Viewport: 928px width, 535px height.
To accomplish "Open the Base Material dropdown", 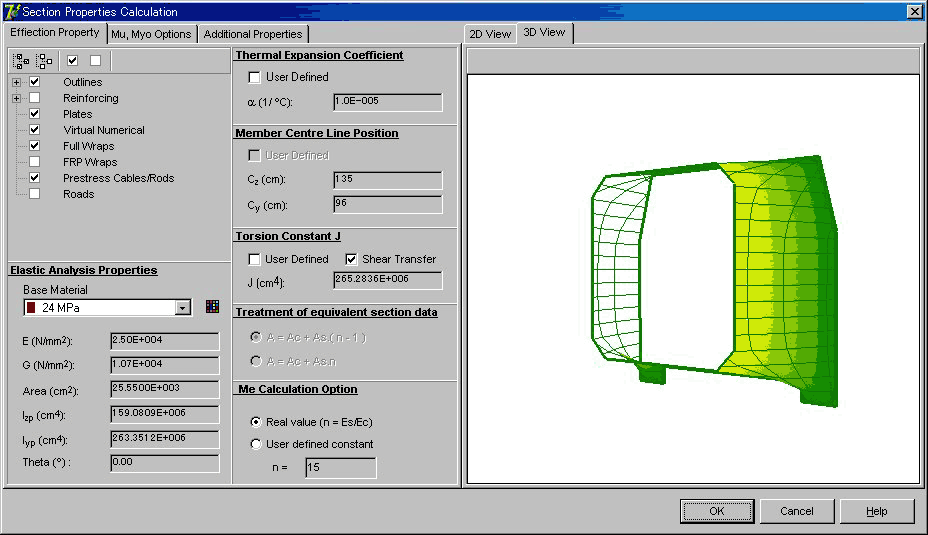I will [x=183, y=308].
